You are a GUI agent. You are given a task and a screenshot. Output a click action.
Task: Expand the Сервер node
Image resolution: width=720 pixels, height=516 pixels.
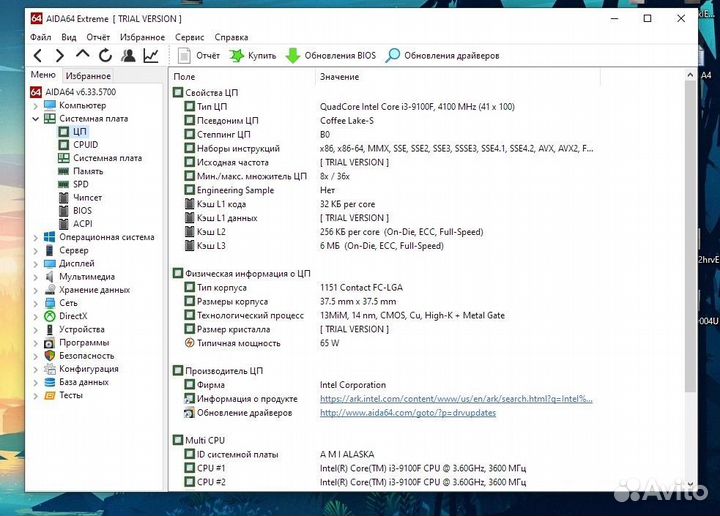[x=36, y=251]
